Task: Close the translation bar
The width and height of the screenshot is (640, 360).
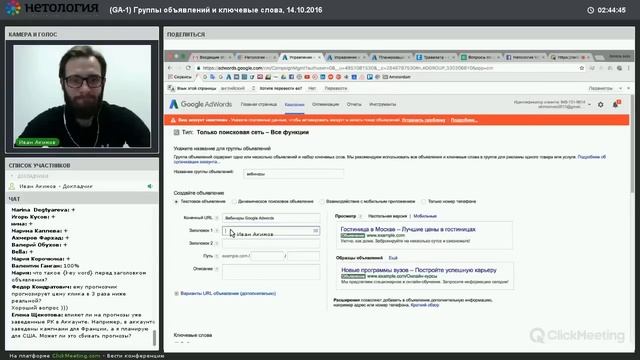Action: tap(628, 88)
